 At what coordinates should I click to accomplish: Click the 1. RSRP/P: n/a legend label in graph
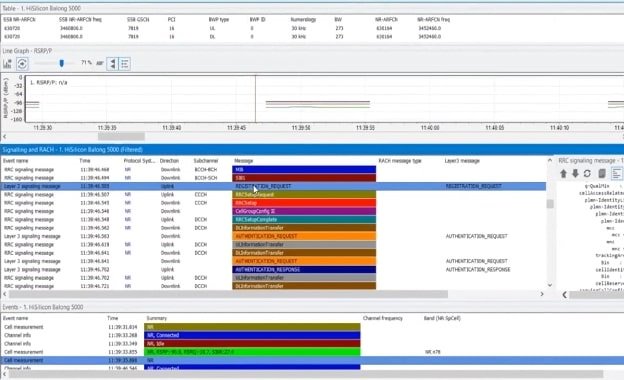coord(49,82)
